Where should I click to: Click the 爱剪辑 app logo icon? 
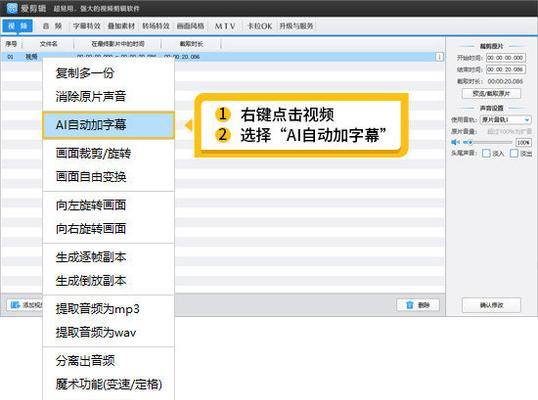pyautogui.click(x=12, y=8)
